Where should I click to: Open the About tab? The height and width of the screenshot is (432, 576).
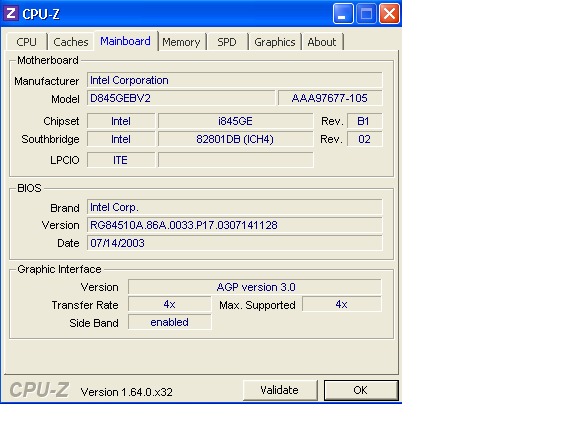coord(322,42)
